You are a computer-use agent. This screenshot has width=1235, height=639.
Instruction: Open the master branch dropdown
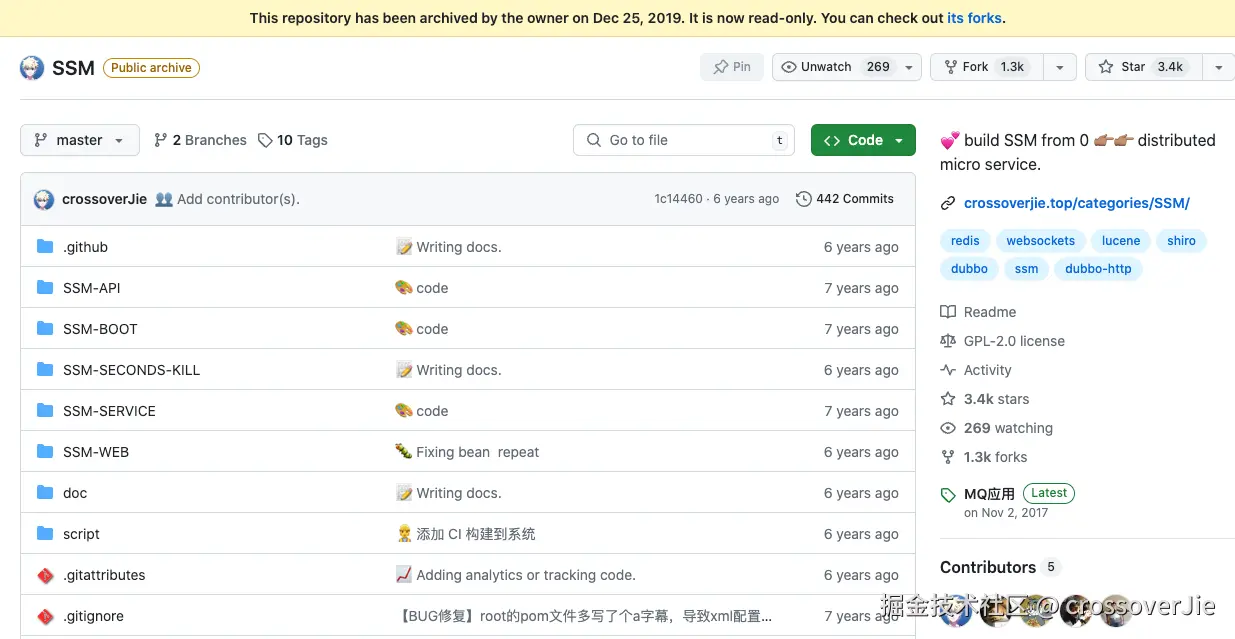click(80, 140)
